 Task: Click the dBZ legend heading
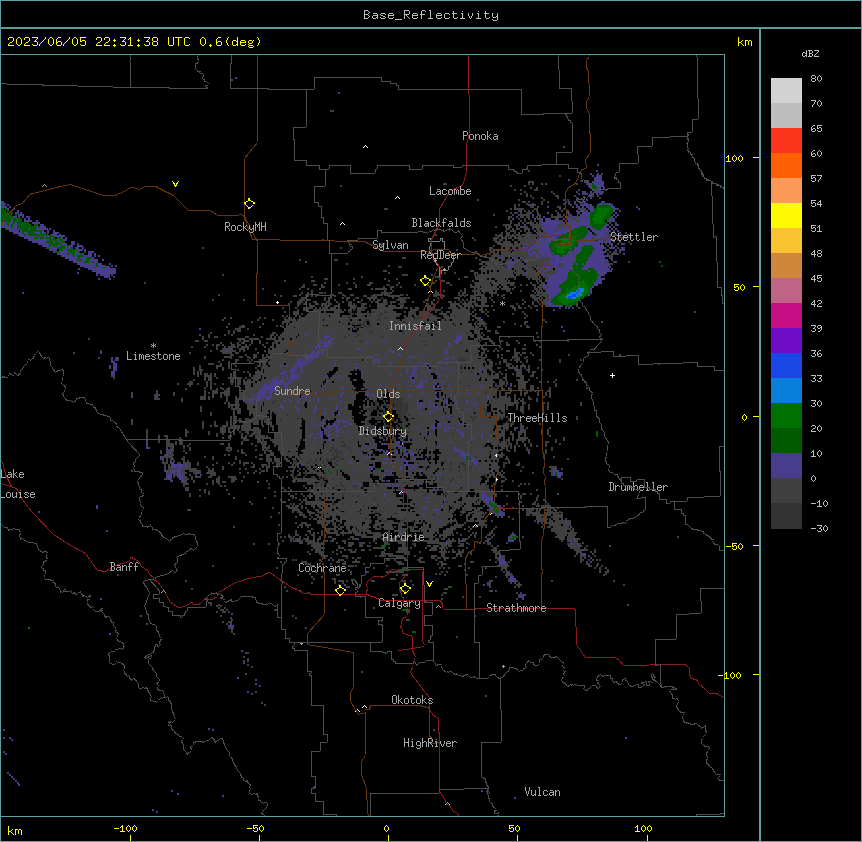pos(810,53)
